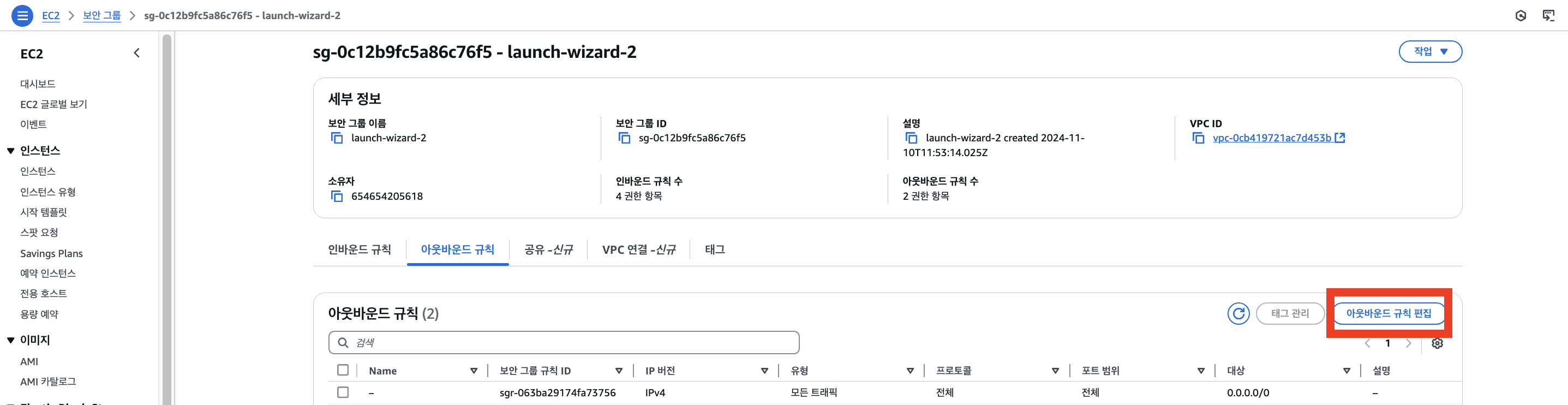This screenshot has width=1568, height=405.
Task: Open the CloudShell icon in header
Action: pos(1548,16)
